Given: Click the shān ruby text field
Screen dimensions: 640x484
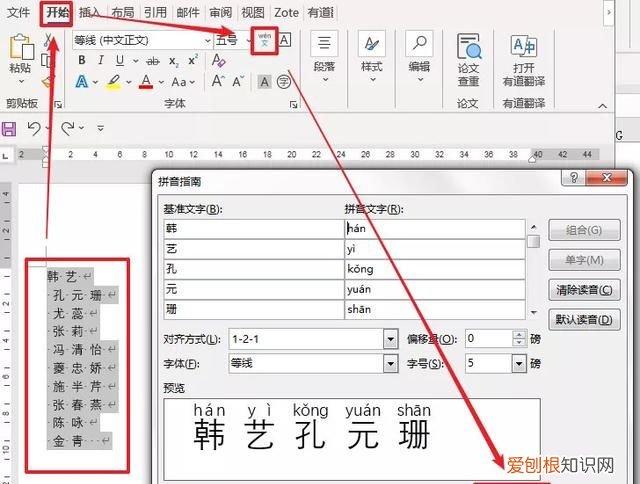Looking at the screenshot, I should pos(435,310).
